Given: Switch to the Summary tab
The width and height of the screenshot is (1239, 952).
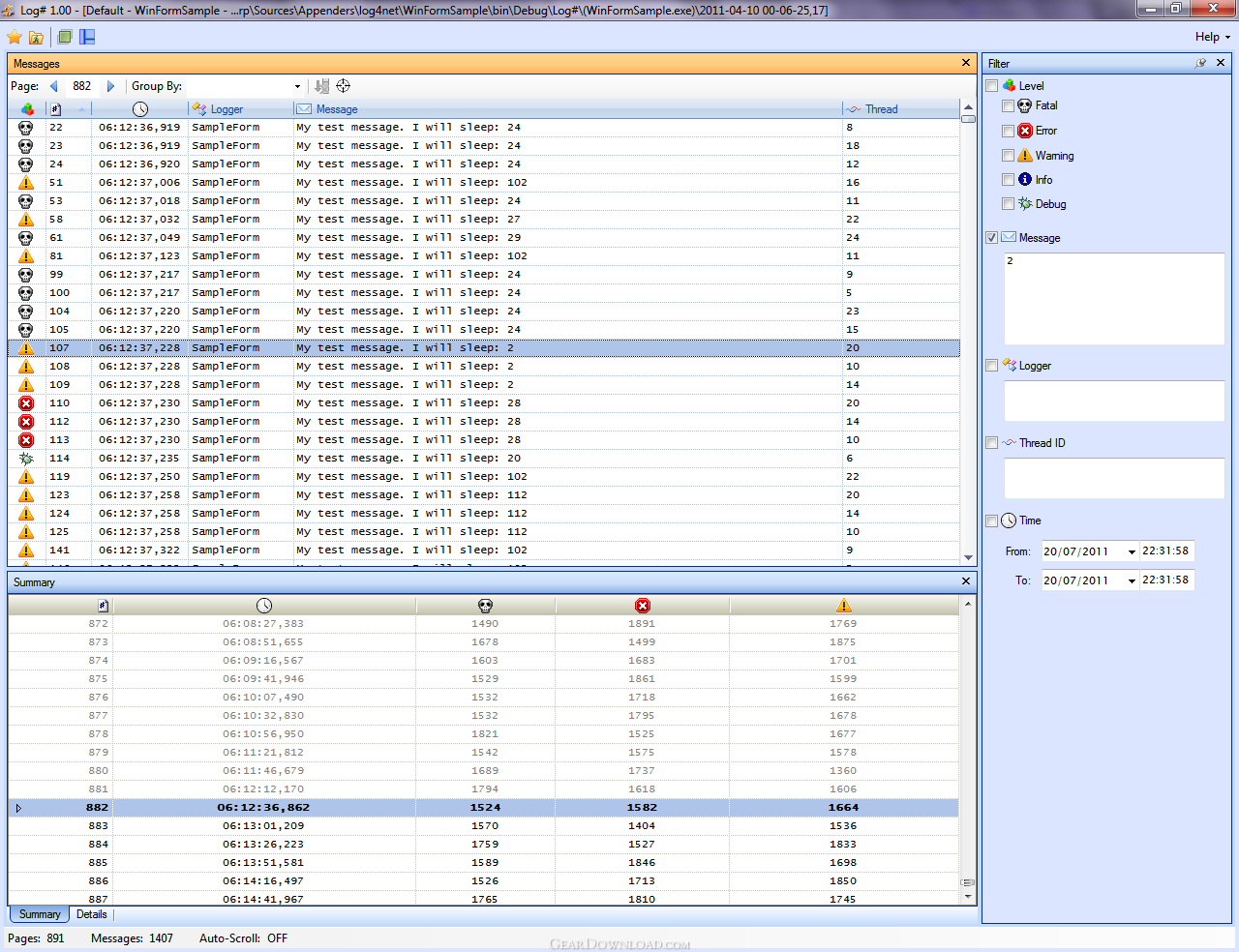Looking at the screenshot, I should [x=40, y=914].
